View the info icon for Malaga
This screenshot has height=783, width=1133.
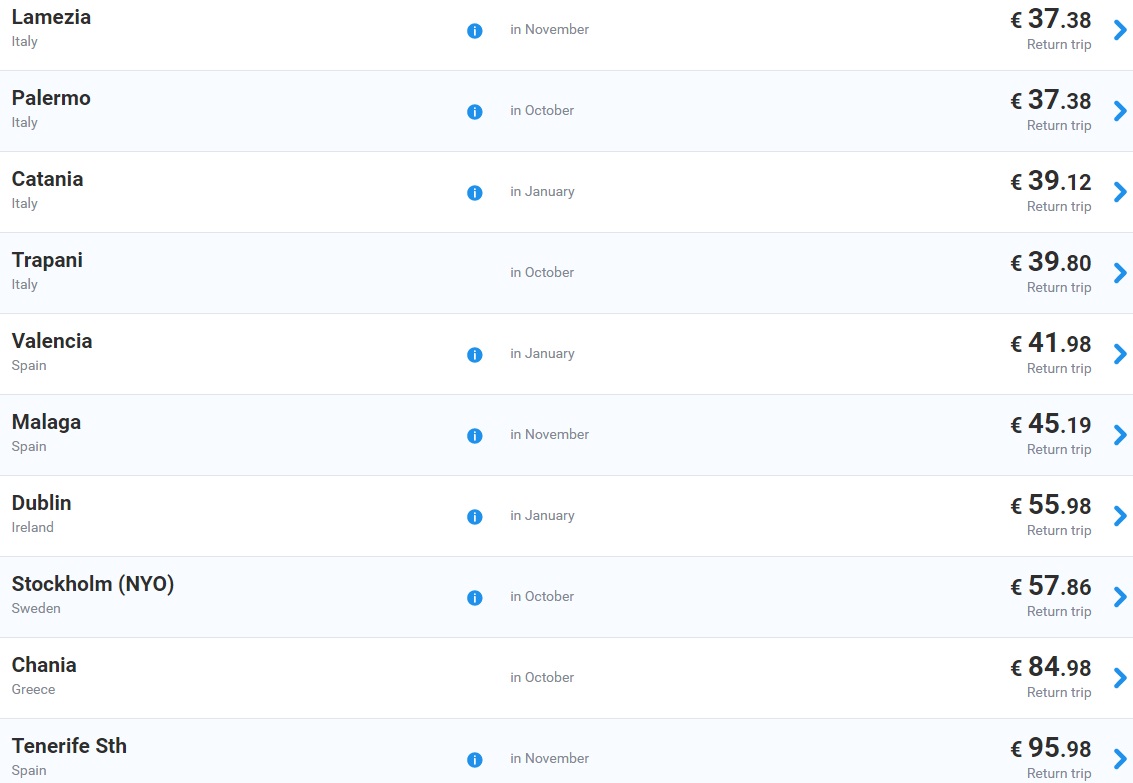click(x=475, y=436)
